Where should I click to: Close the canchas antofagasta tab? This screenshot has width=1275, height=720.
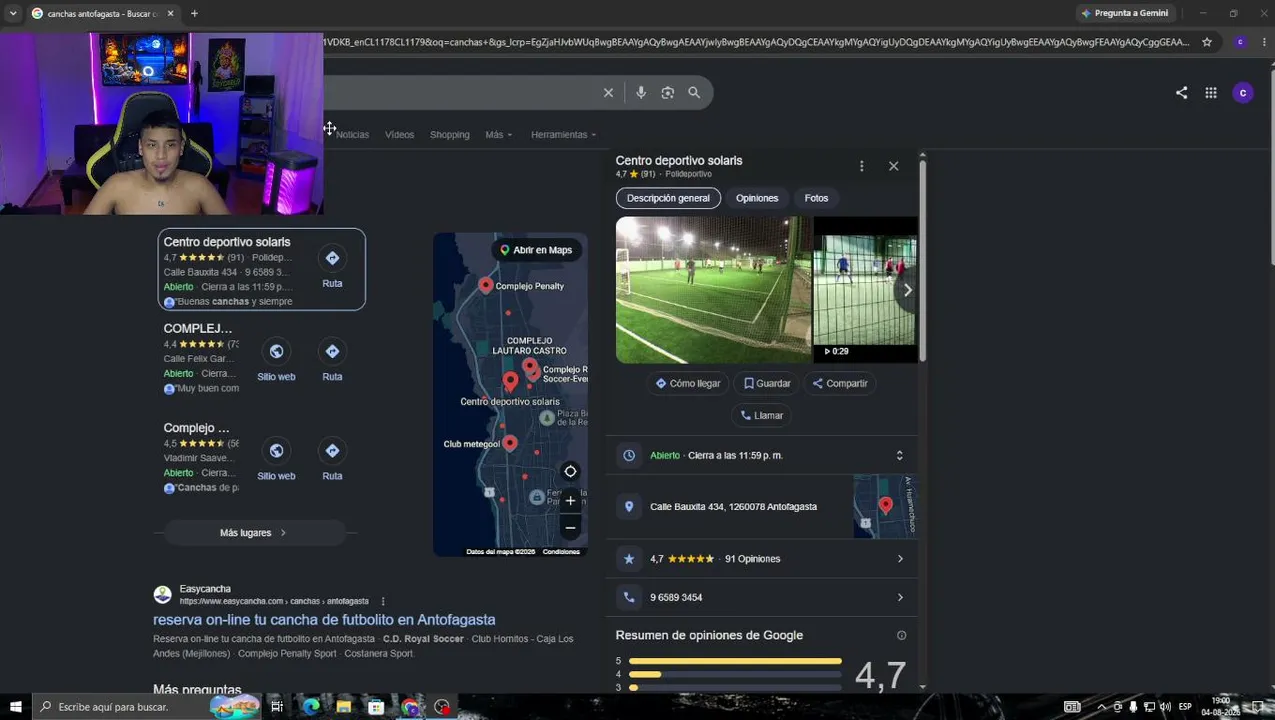point(170,13)
